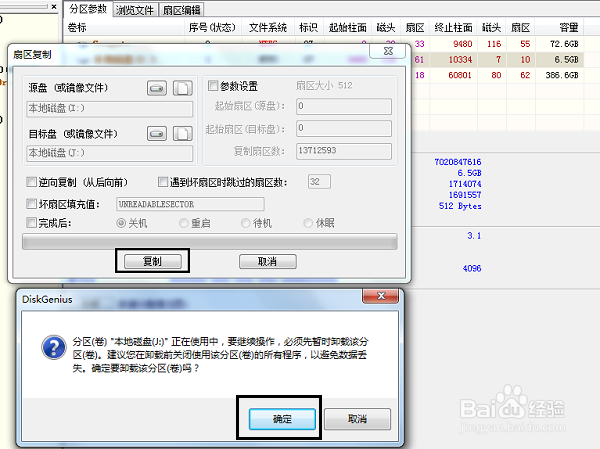Click the 复制 button
This screenshot has width=600, height=449.
coord(153,261)
